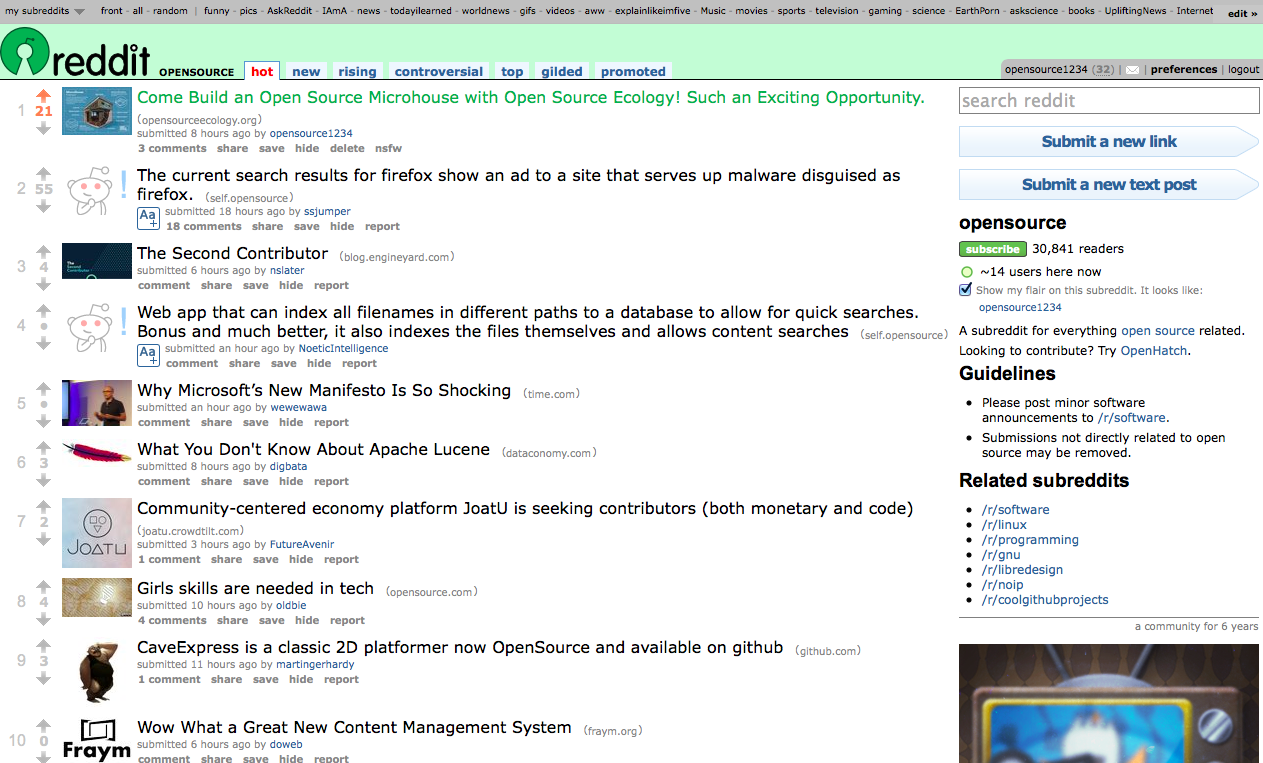This screenshot has height=763, width=1263.
Task: Expand text preview of Firefox malware post
Action: pyautogui.click(x=148, y=219)
